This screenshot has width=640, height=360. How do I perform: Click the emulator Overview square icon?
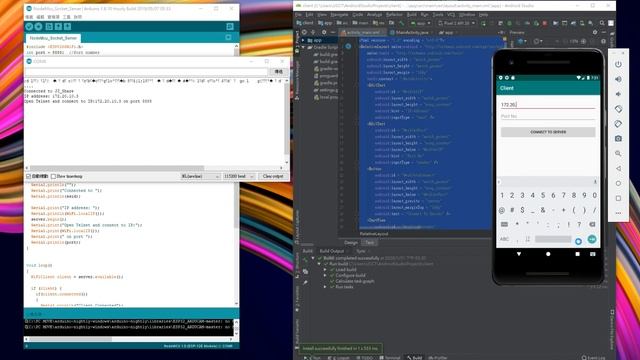[x=618, y=198]
